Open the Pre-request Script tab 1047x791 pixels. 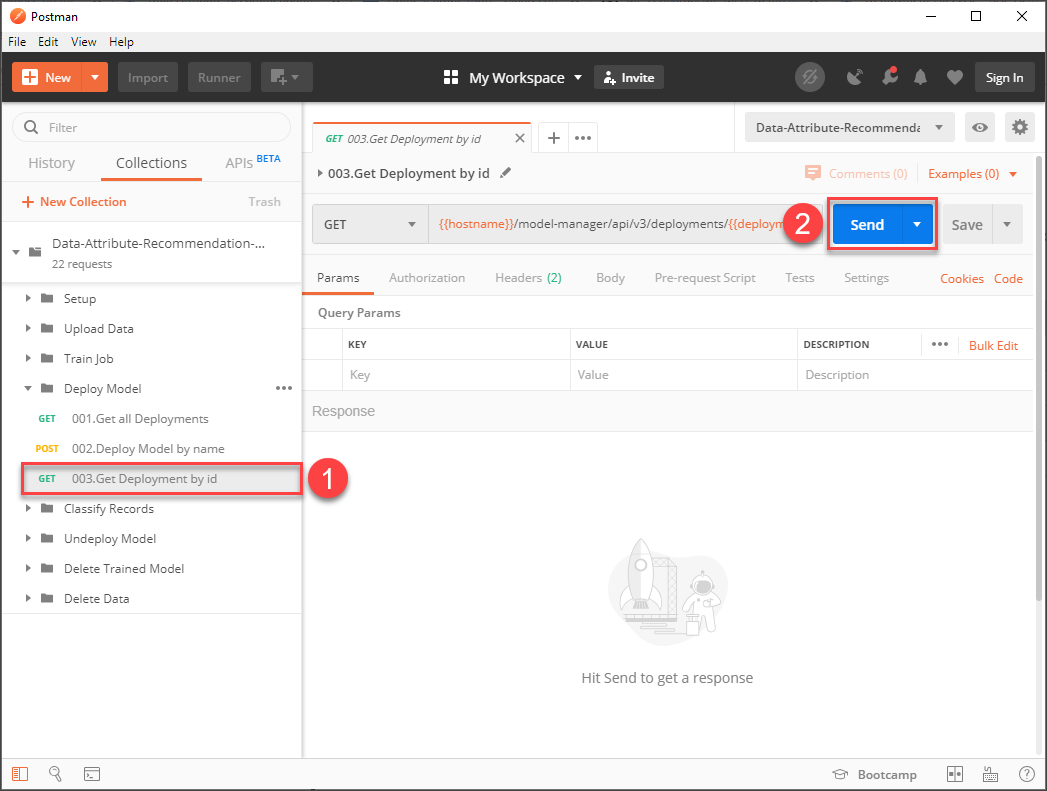coord(705,278)
